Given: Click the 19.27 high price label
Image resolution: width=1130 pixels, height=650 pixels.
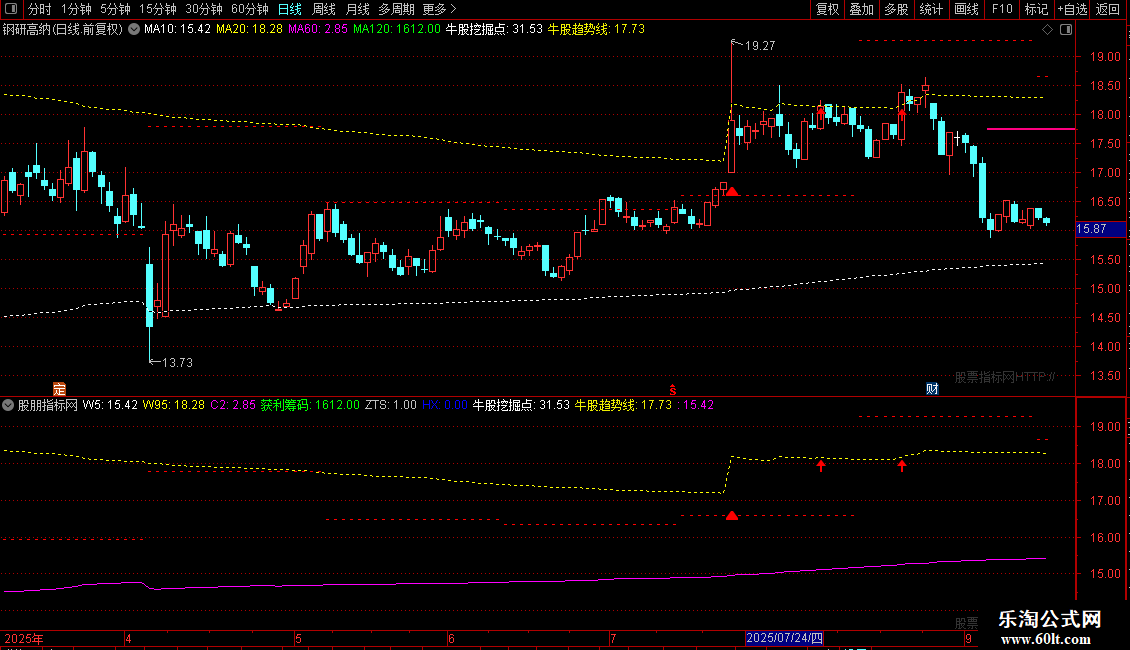Looking at the screenshot, I should 760,46.
